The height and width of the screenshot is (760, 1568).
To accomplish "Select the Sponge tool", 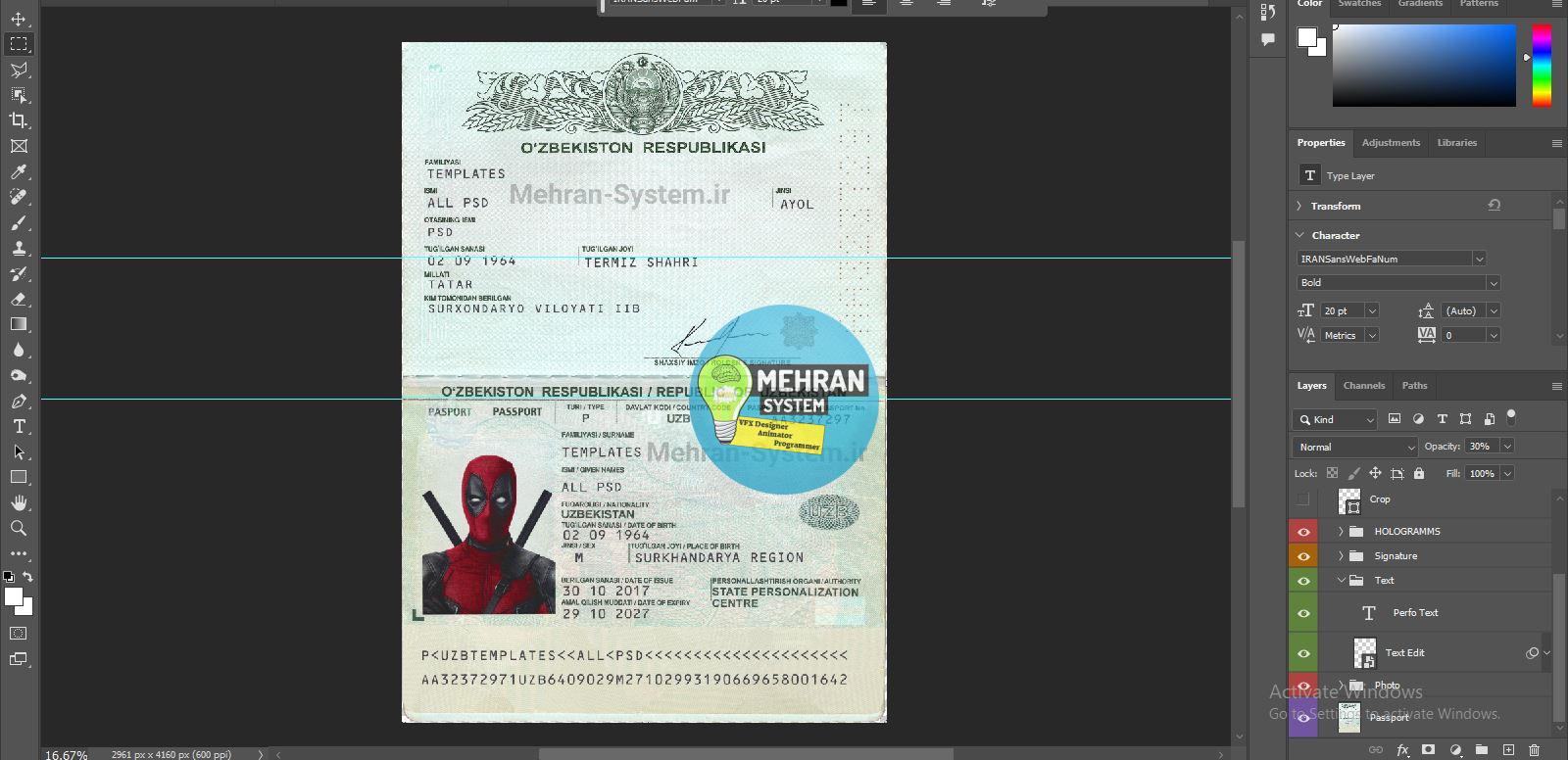I will 19,375.
